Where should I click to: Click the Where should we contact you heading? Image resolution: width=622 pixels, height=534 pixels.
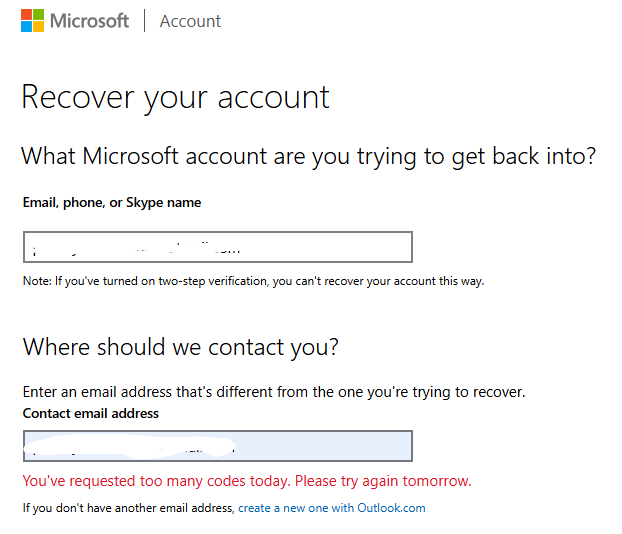click(181, 348)
